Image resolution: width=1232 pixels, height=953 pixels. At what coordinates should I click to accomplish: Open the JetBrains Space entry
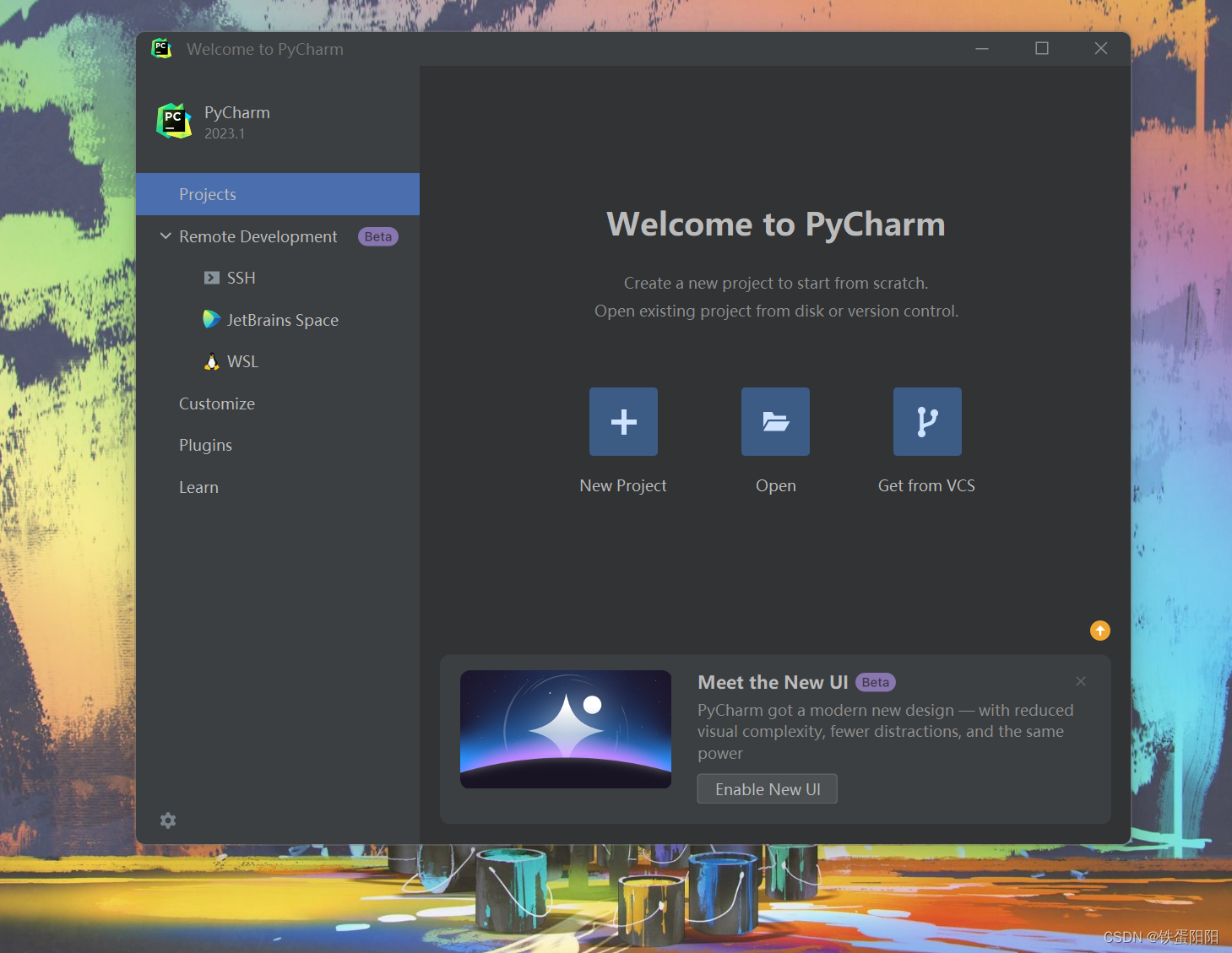[278, 320]
